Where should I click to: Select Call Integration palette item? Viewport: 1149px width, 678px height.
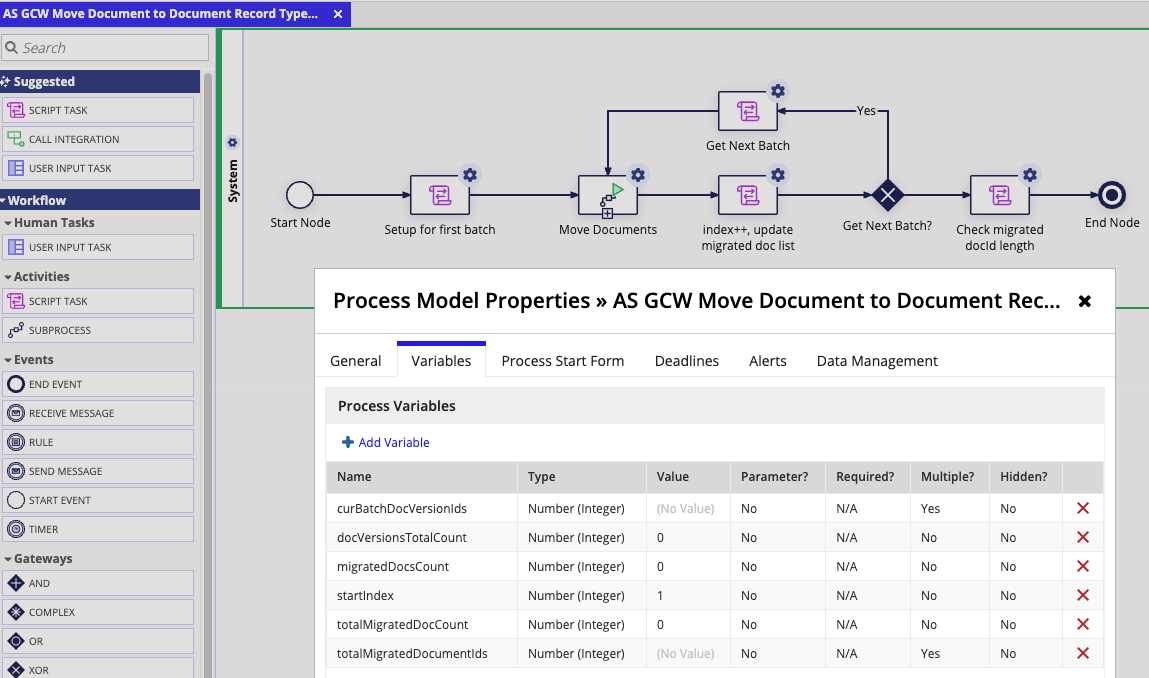tap(98, 139)
